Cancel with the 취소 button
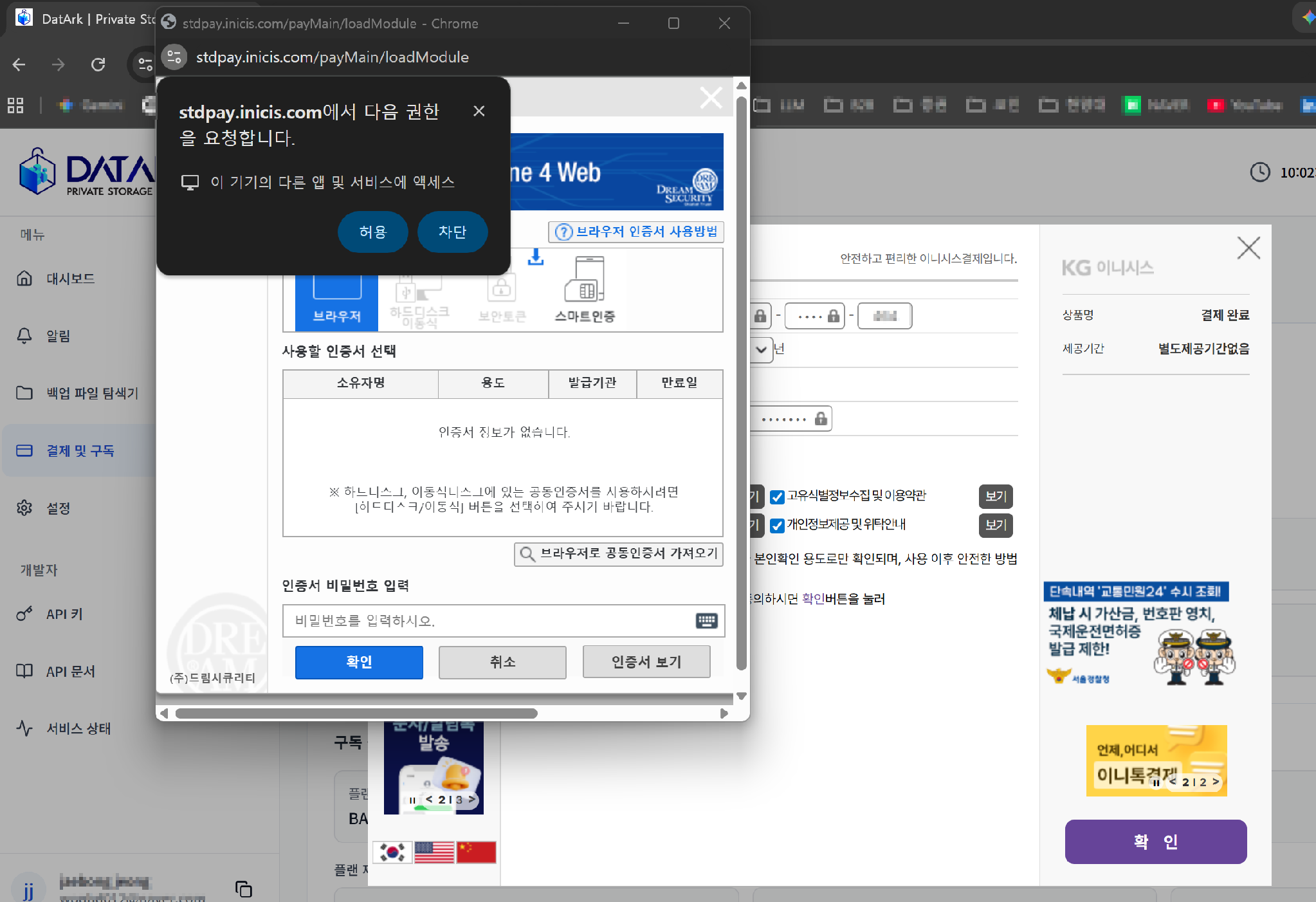 [x=502, y=662]
